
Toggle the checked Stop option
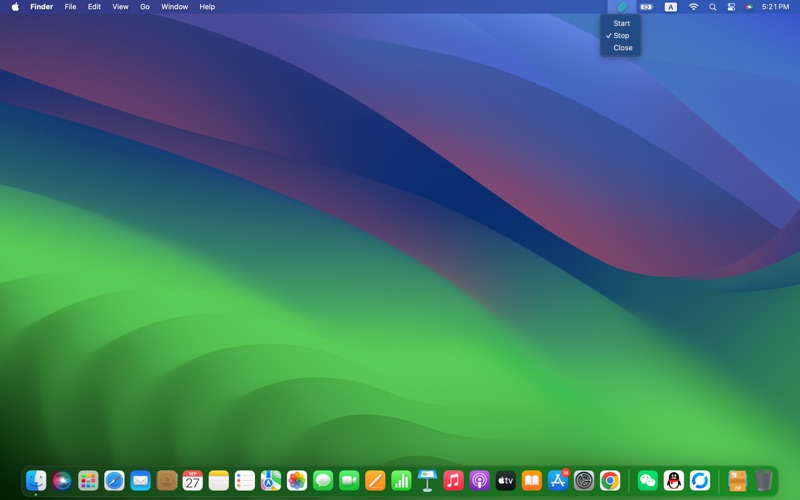(621, 35)
